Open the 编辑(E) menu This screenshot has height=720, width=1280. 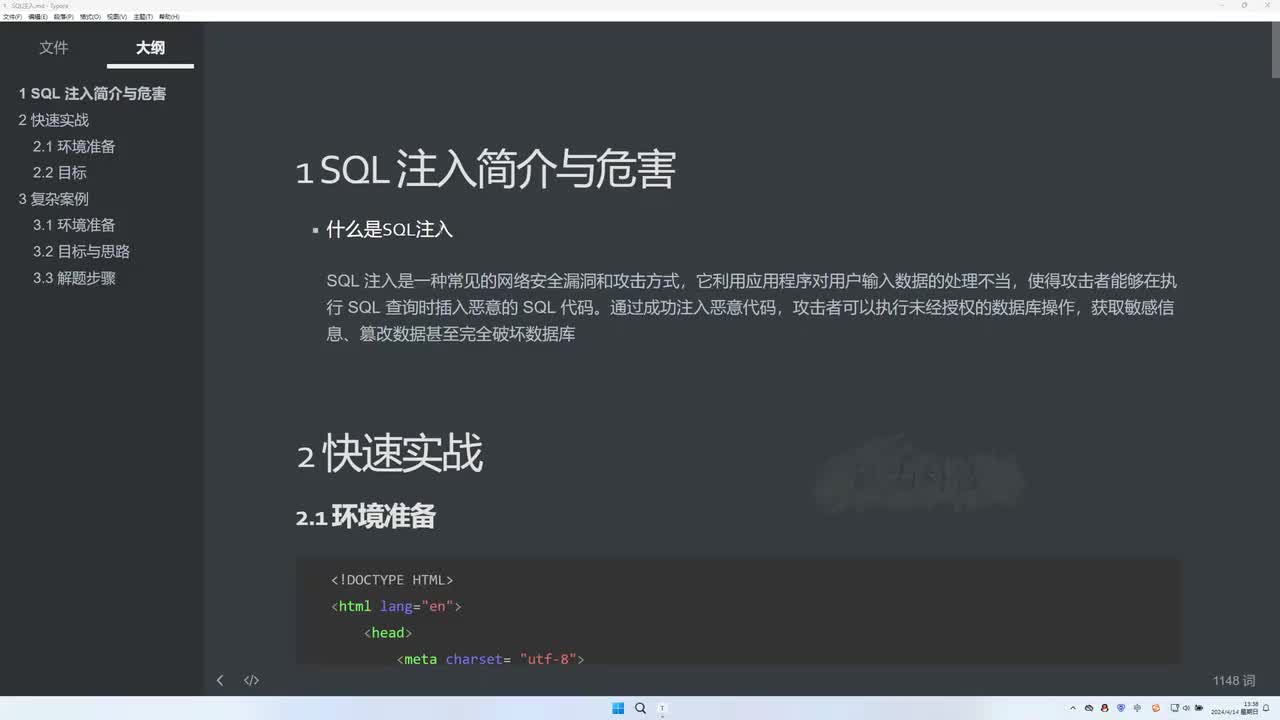[38, 17]
